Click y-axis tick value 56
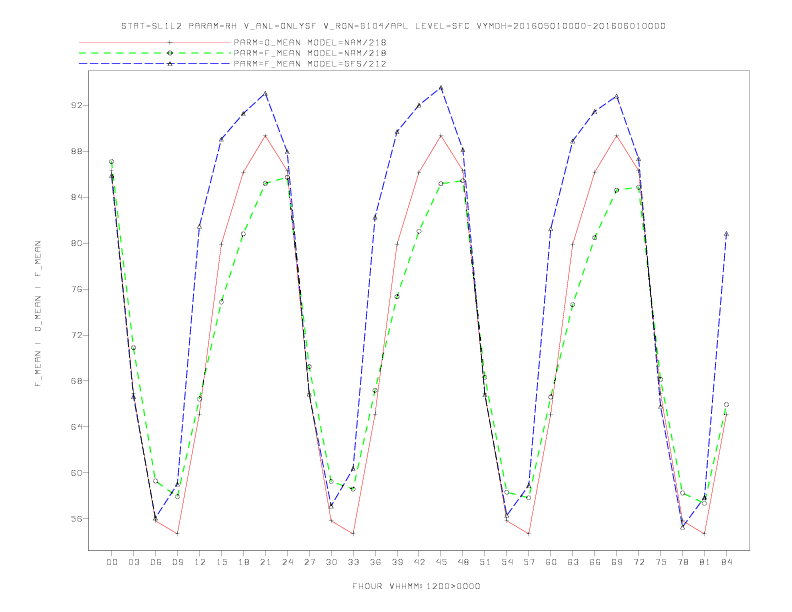The height and width of the screenshot is (612, 792). pyautogui.click(x=77, y=519)
